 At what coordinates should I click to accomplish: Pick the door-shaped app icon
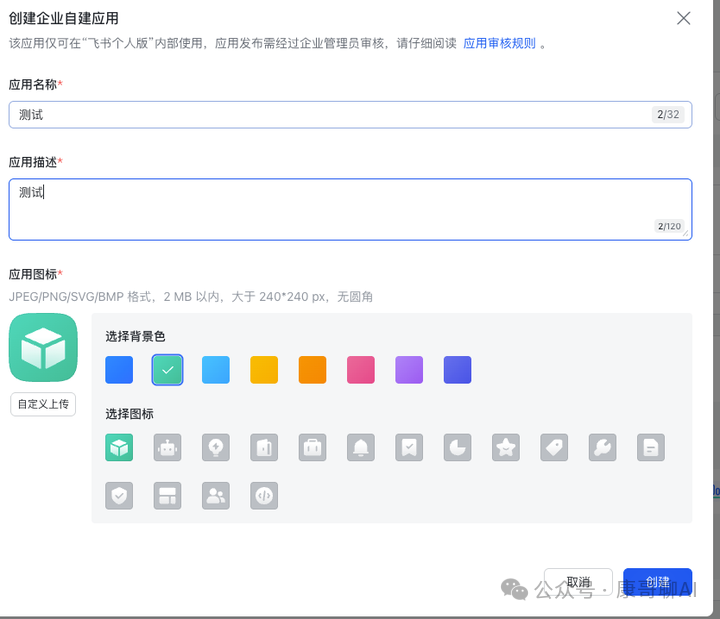264,447
